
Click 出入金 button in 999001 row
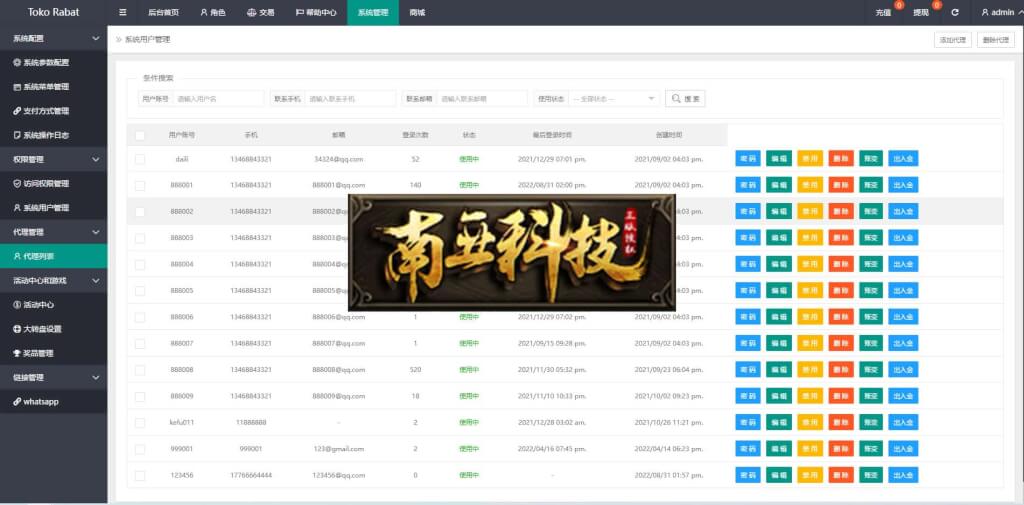[x=903, y=449]
